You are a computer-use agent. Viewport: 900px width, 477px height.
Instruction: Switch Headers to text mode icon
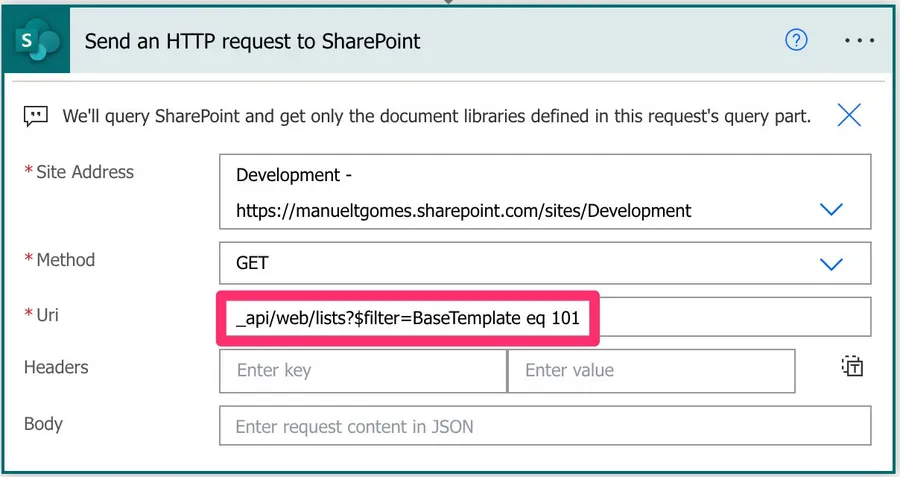pyautogui.click(x=851, y=367)
